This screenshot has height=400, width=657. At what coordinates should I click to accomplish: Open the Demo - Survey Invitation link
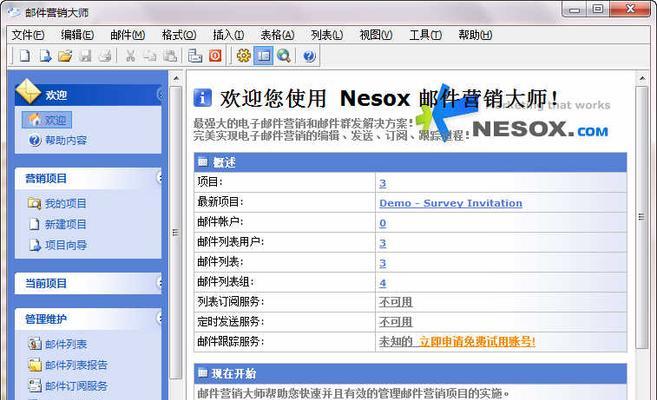450,203
